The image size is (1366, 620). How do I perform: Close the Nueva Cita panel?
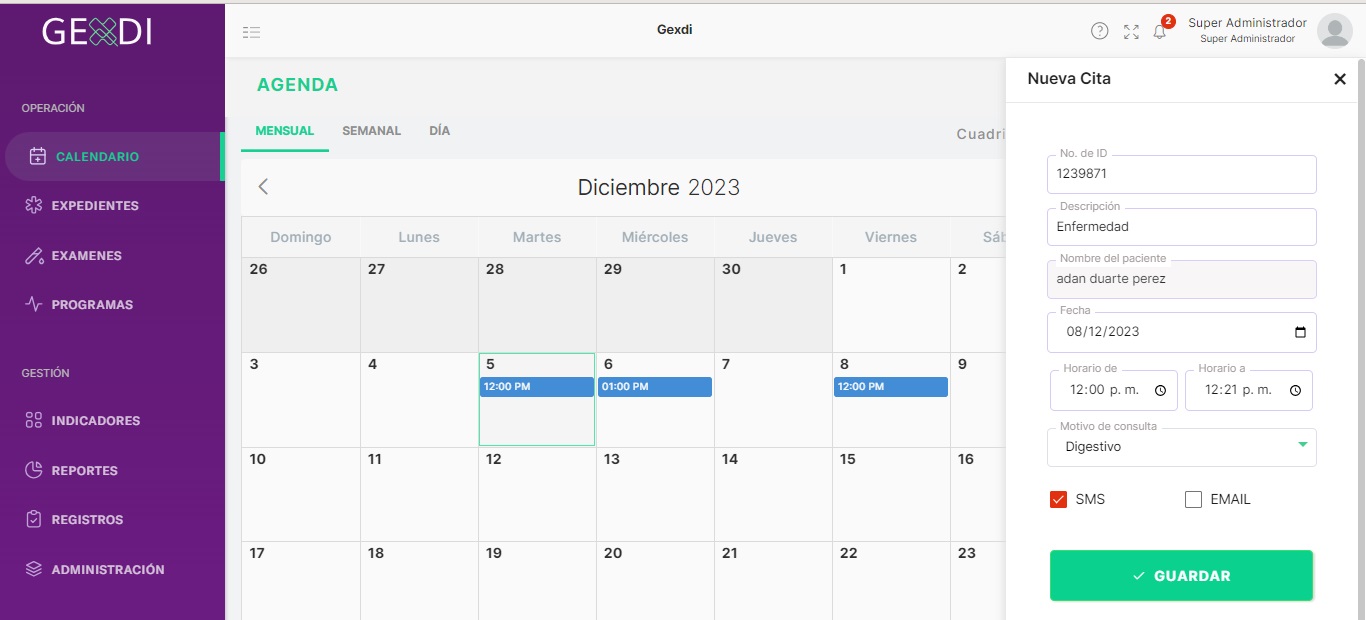pos(1340,79)
